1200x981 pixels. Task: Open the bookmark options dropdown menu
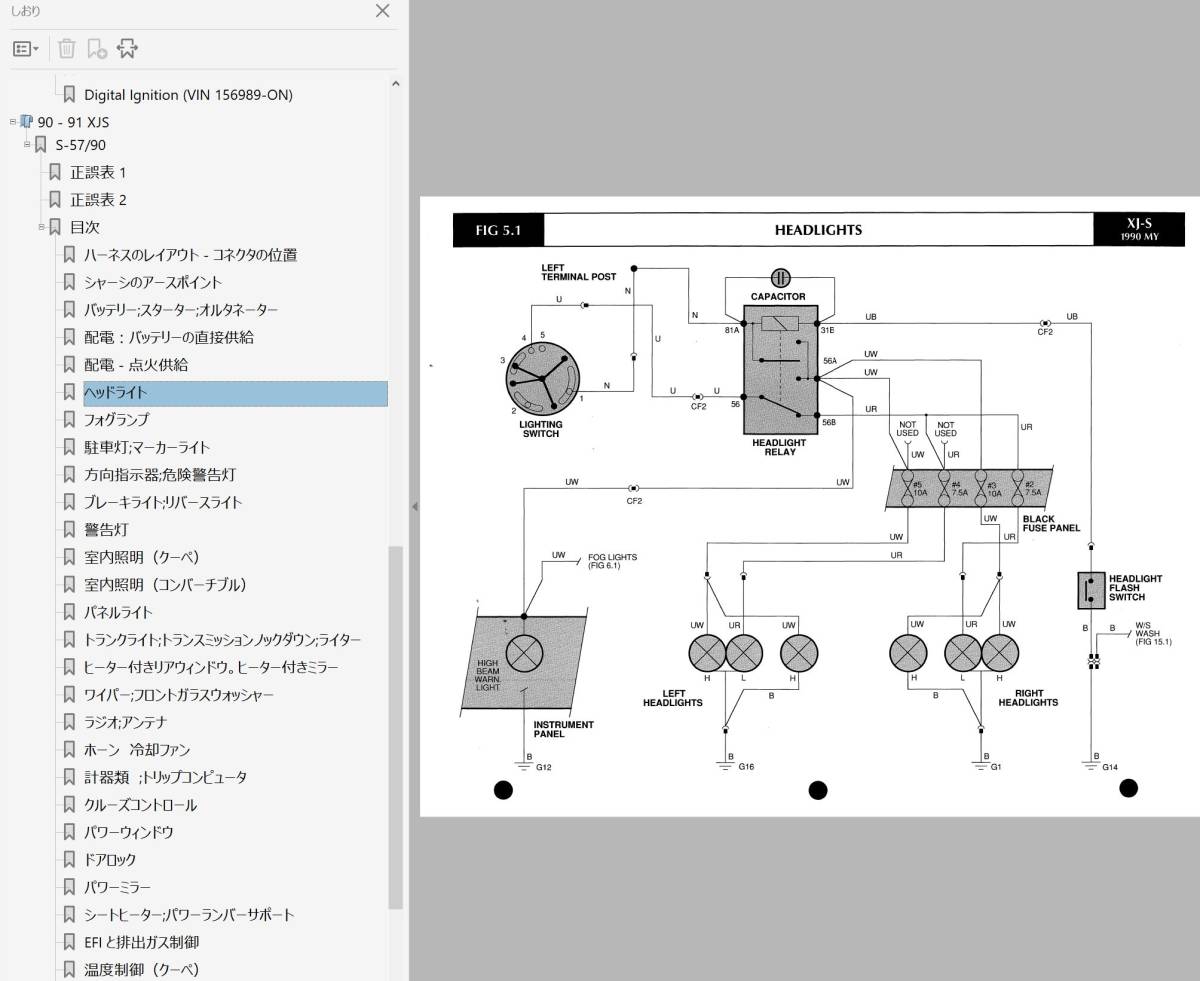coord(26,48)
